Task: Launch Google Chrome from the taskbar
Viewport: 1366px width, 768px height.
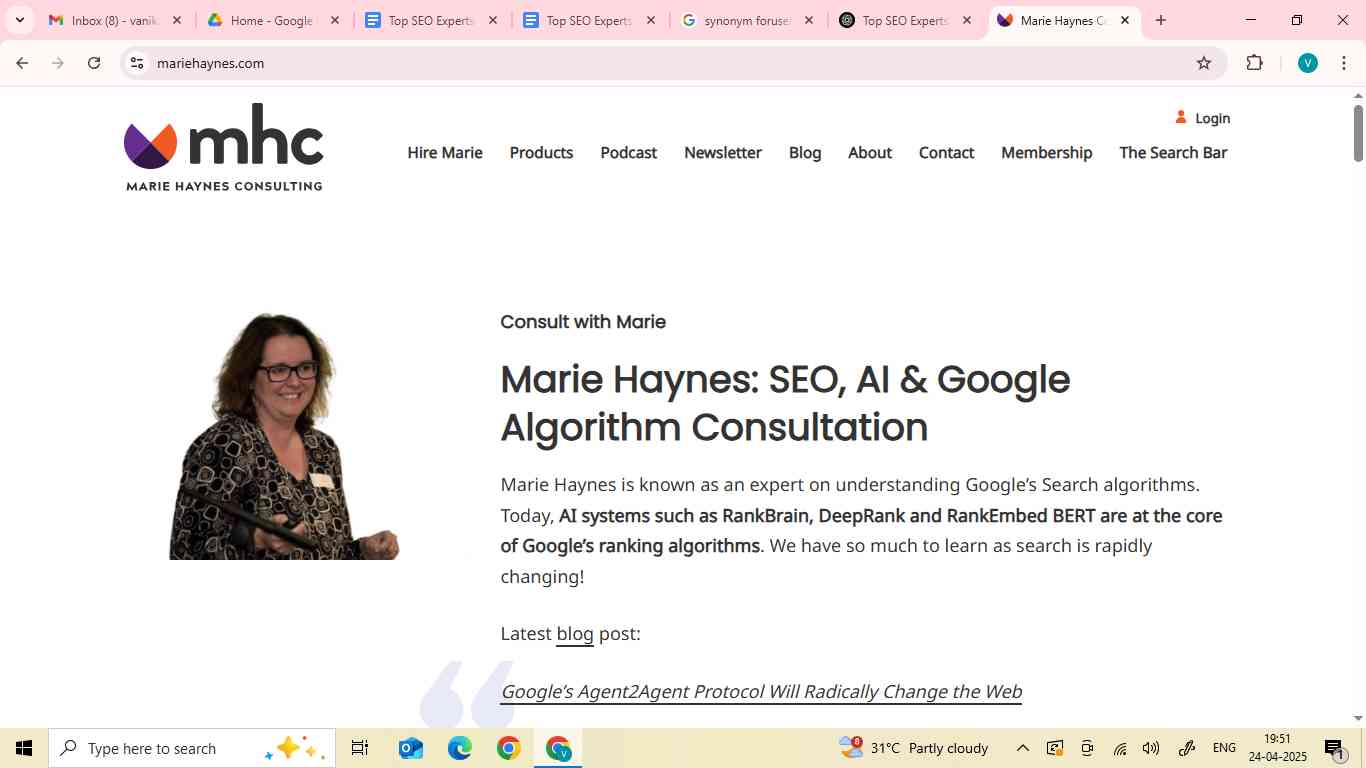Action: pos(508,747)
